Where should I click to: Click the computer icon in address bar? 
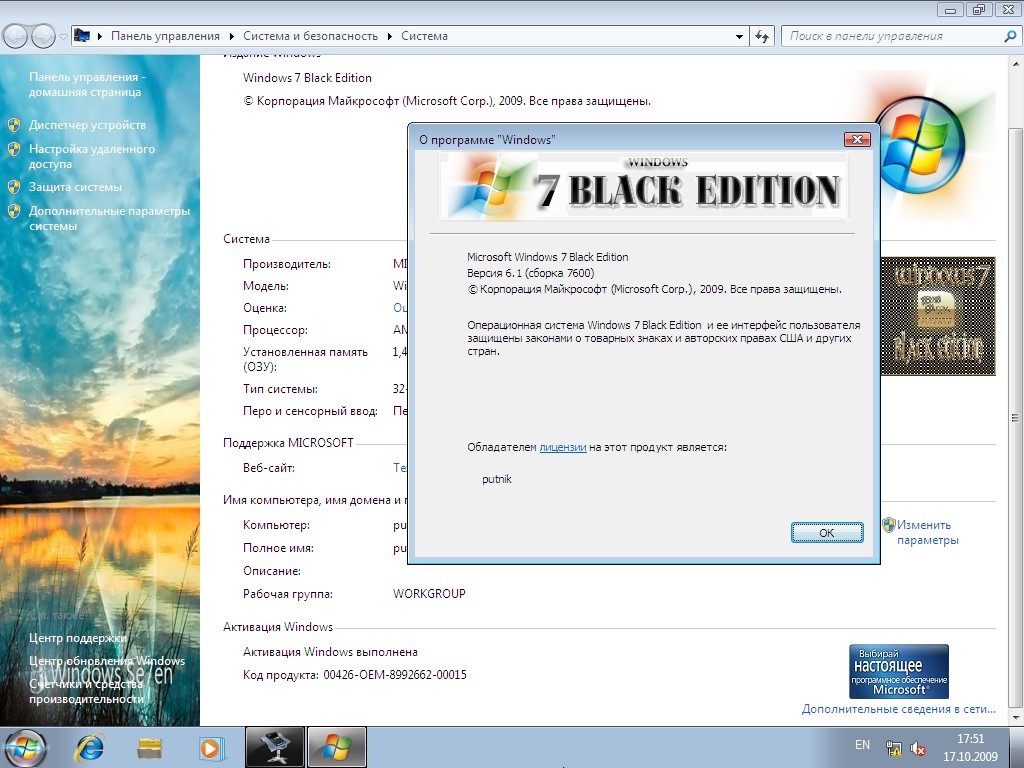(x=82, y=35)
